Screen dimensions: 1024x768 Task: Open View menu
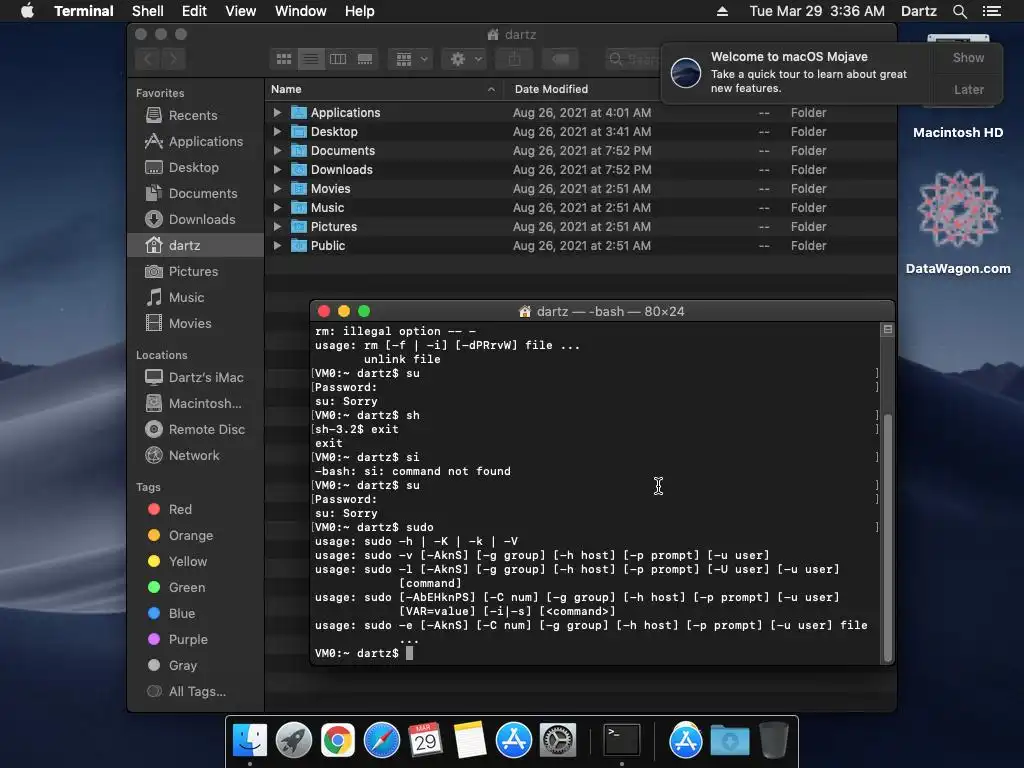[240, 11]
